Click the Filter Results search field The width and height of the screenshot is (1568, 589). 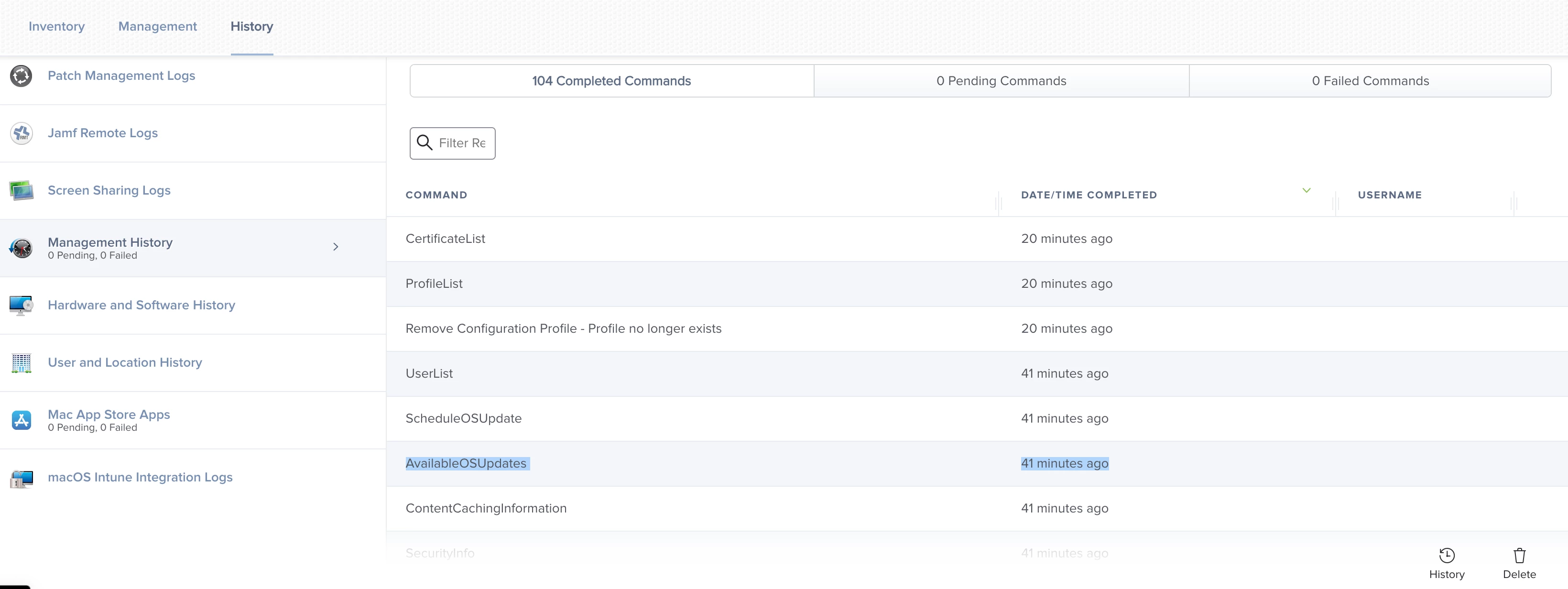coord(461,143)
